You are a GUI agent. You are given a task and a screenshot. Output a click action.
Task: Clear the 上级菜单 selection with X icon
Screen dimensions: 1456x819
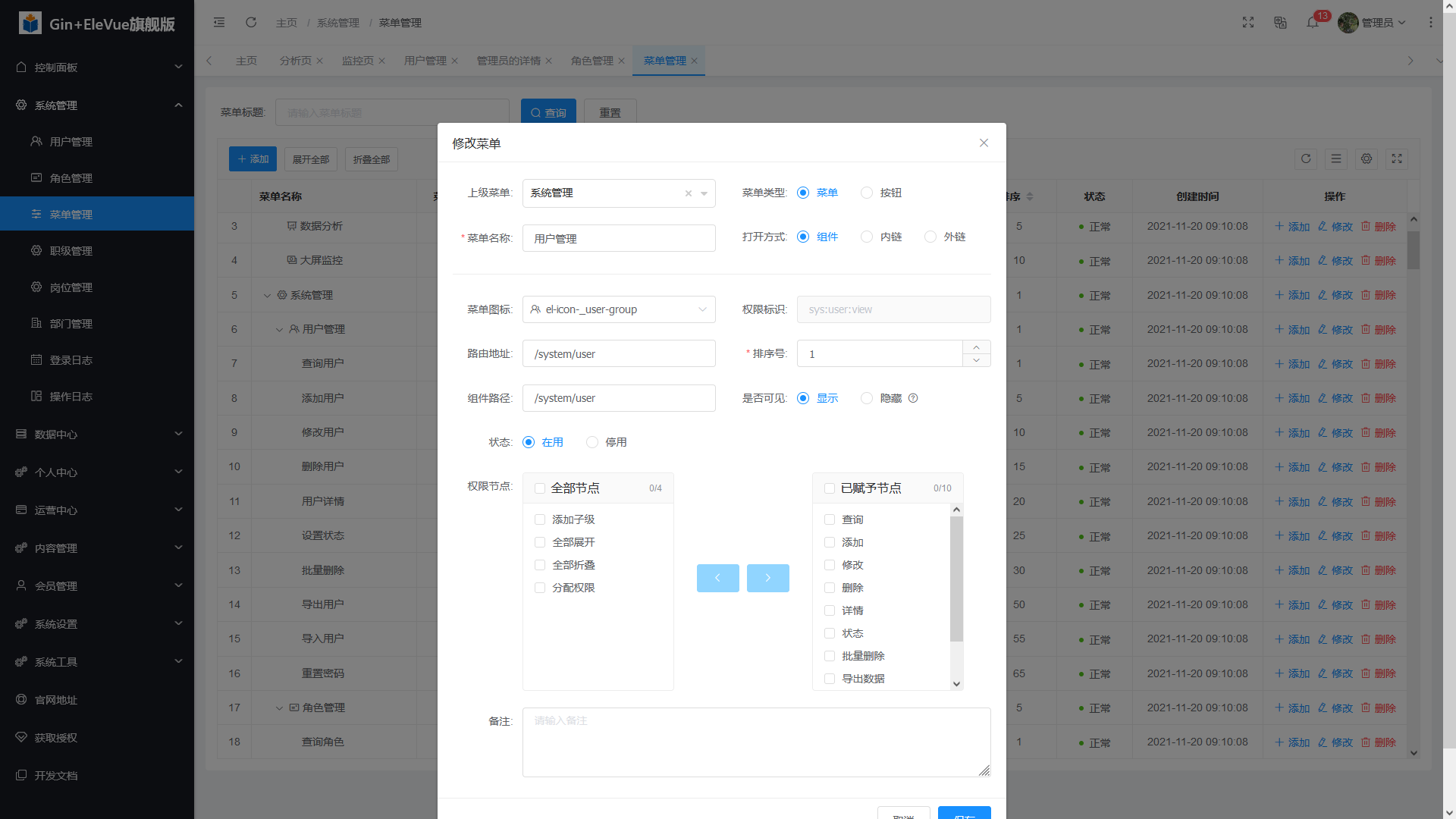pos(688,193)
